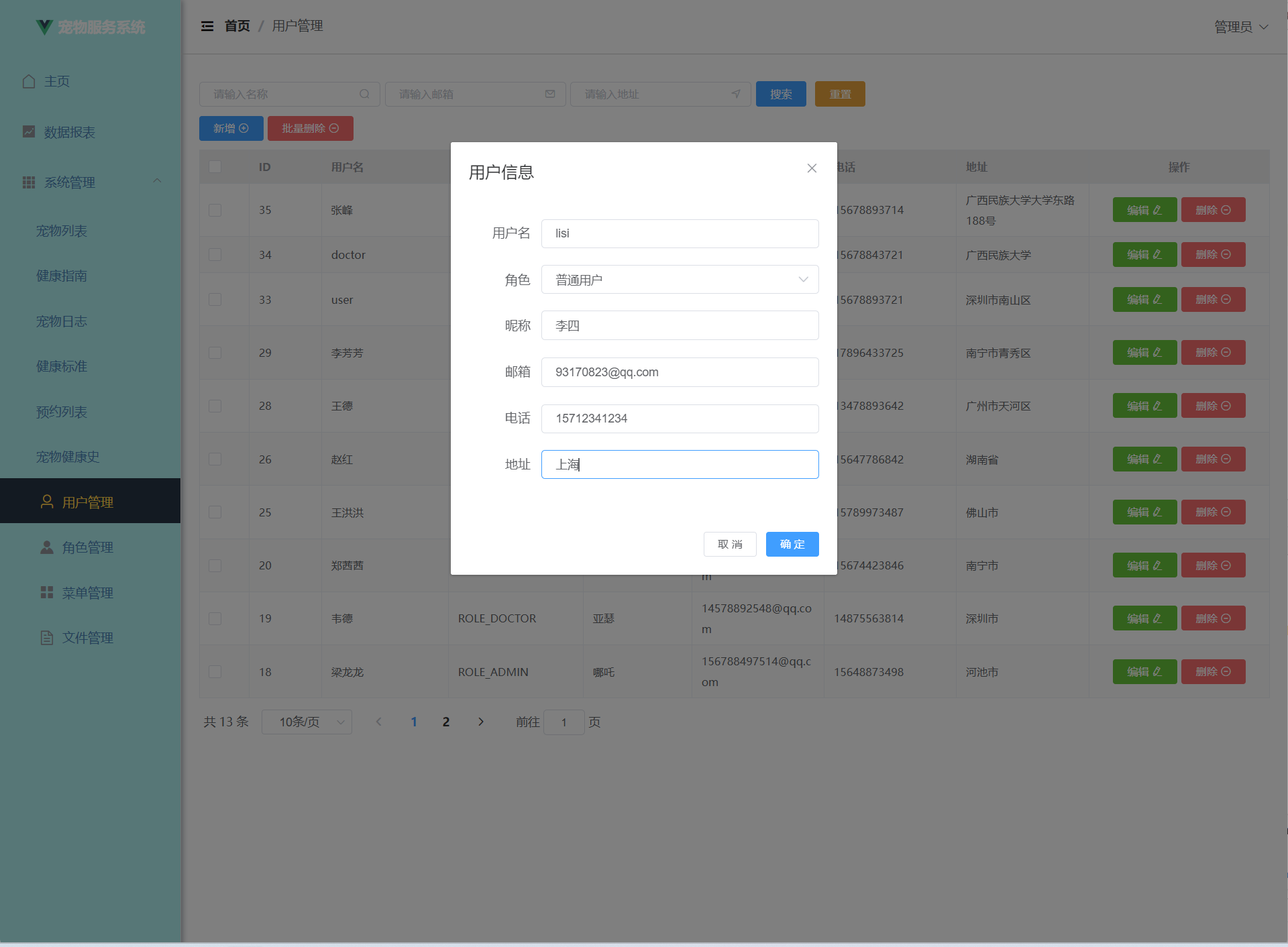1288x947 pixels.
Task: Open 角色管理 in the sidebar menu
Action: tap(87, 547)
